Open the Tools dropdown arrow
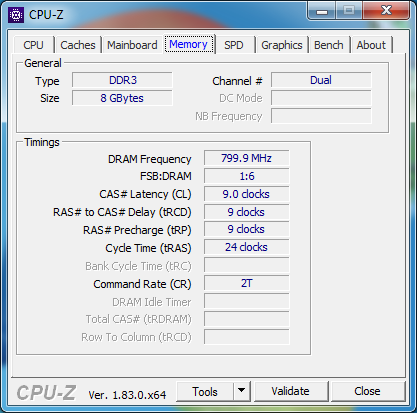The height and width of the screenshot is (413, 417). coord(242,391)
